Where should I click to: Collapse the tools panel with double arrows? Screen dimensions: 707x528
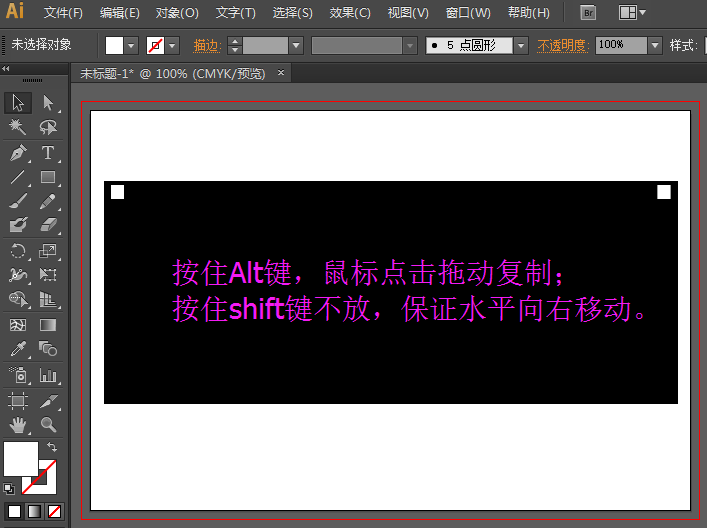click(6, 69)
